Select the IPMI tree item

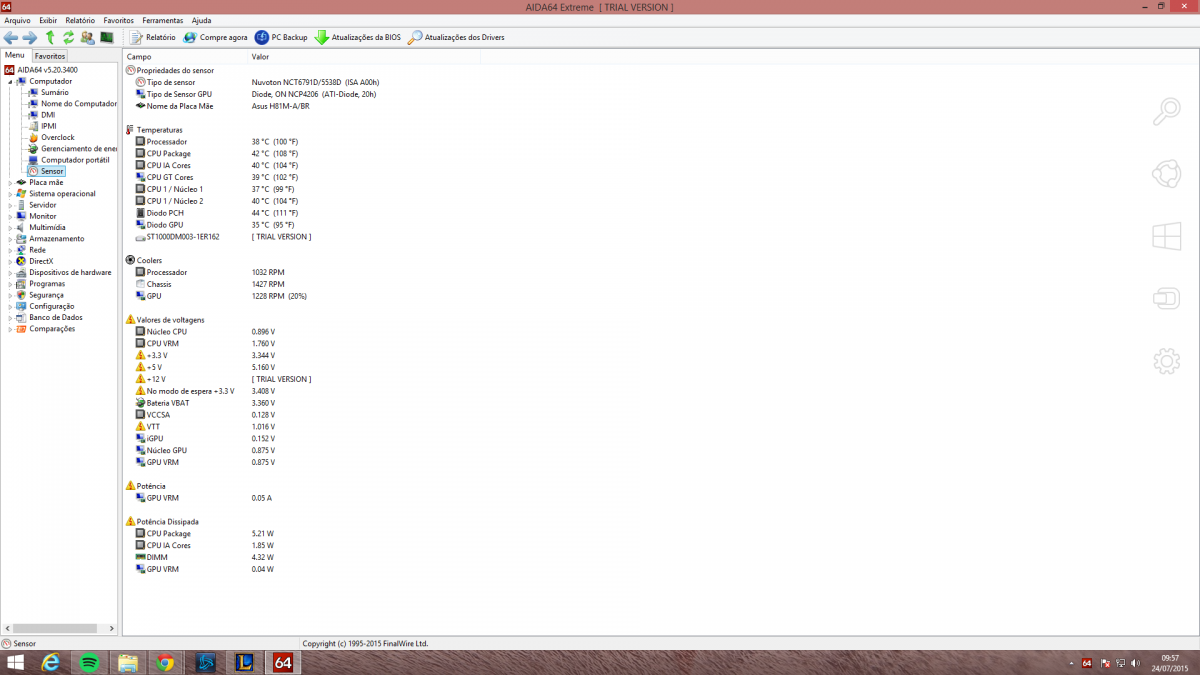[49, 126]
